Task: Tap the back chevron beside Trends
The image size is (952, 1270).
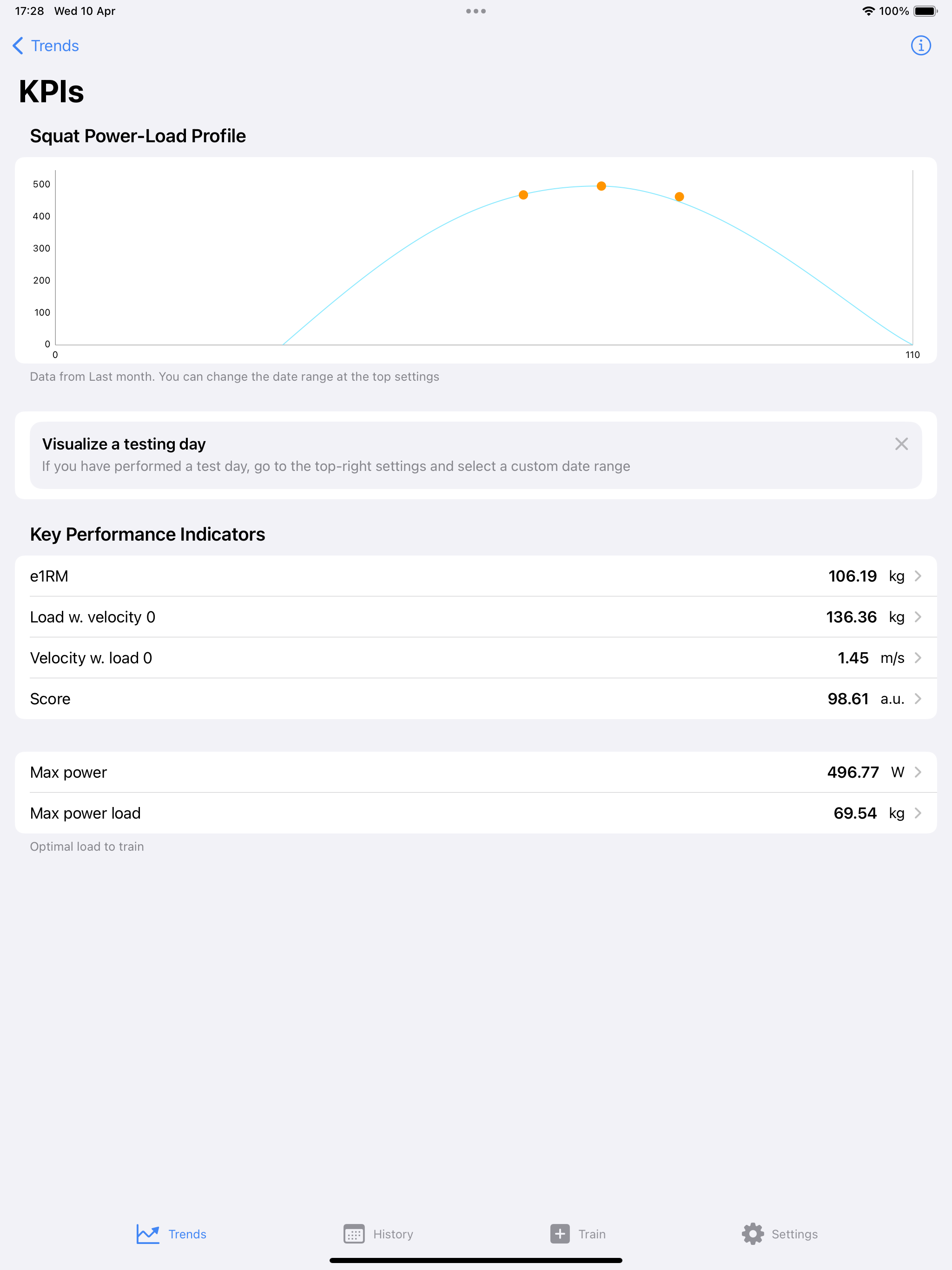Action: pyautogui.click(x=17, y=46)
